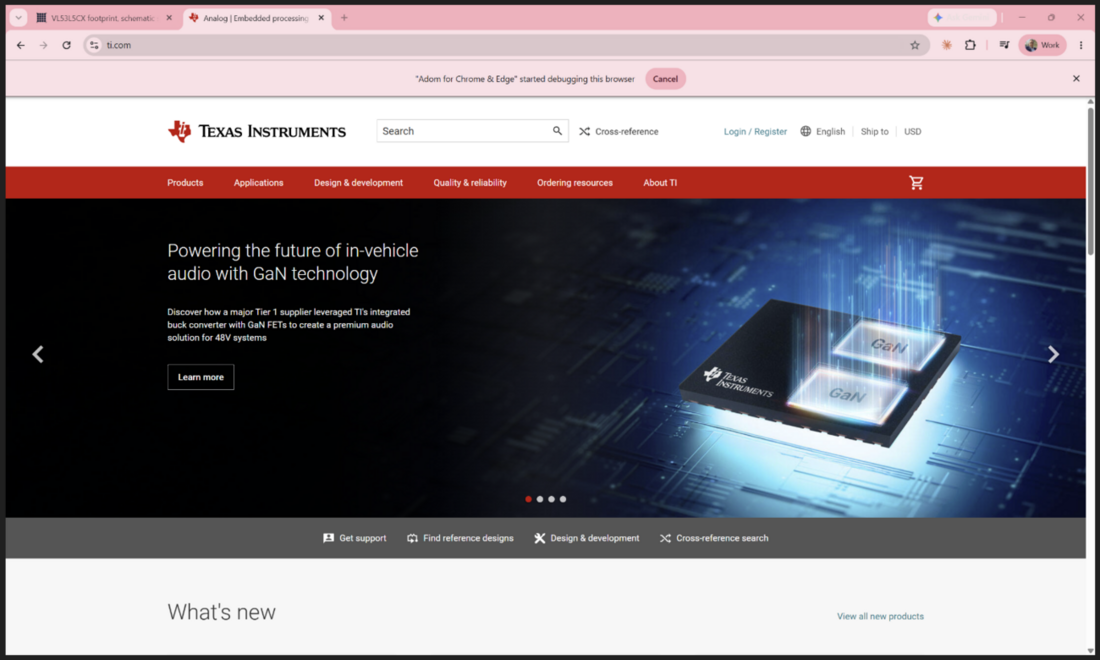Screen dimensions: 1100x660
Task: Click the Get support link text
Action: pos(363,538)
